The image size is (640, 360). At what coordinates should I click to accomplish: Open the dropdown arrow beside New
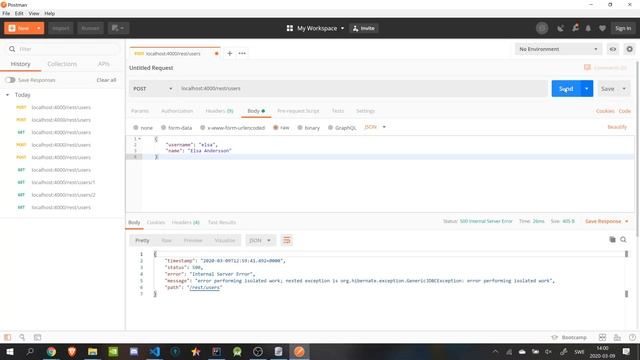point(39,28)
